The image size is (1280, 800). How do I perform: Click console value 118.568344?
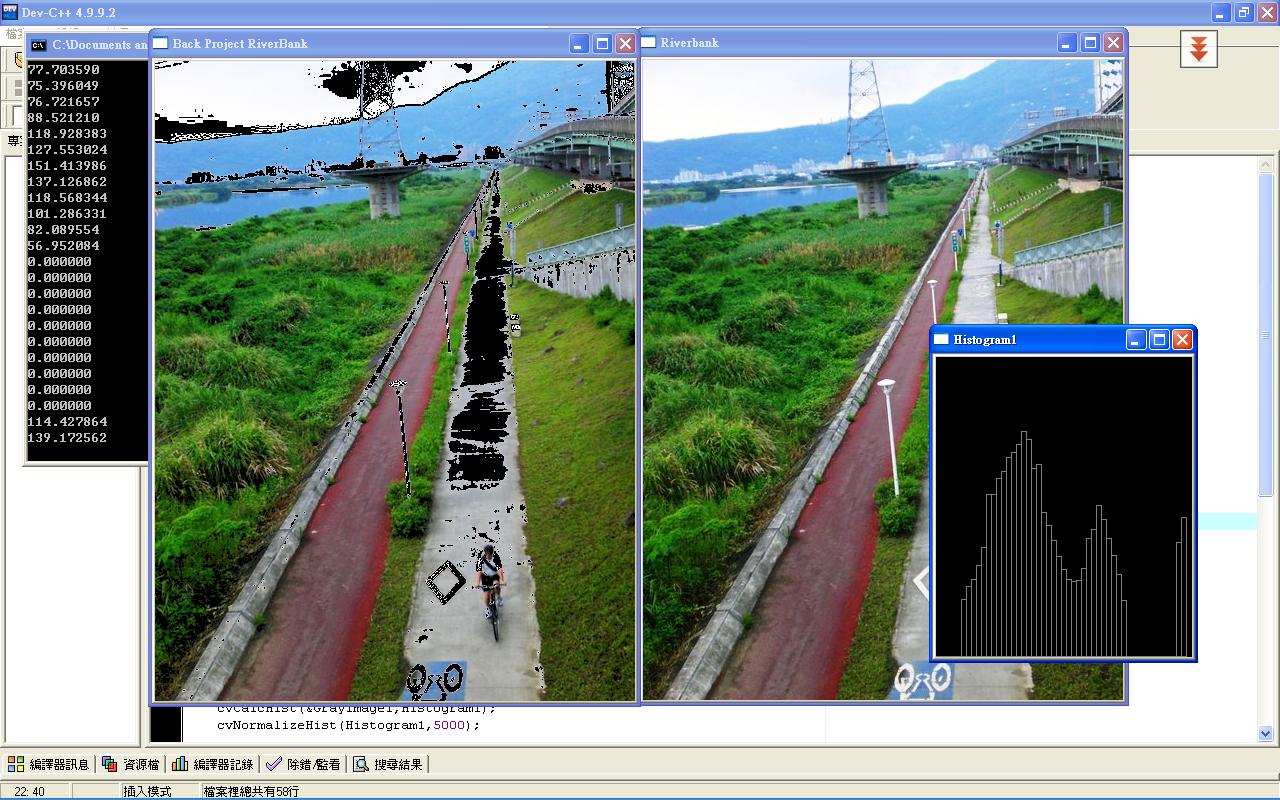click(67, 198)
